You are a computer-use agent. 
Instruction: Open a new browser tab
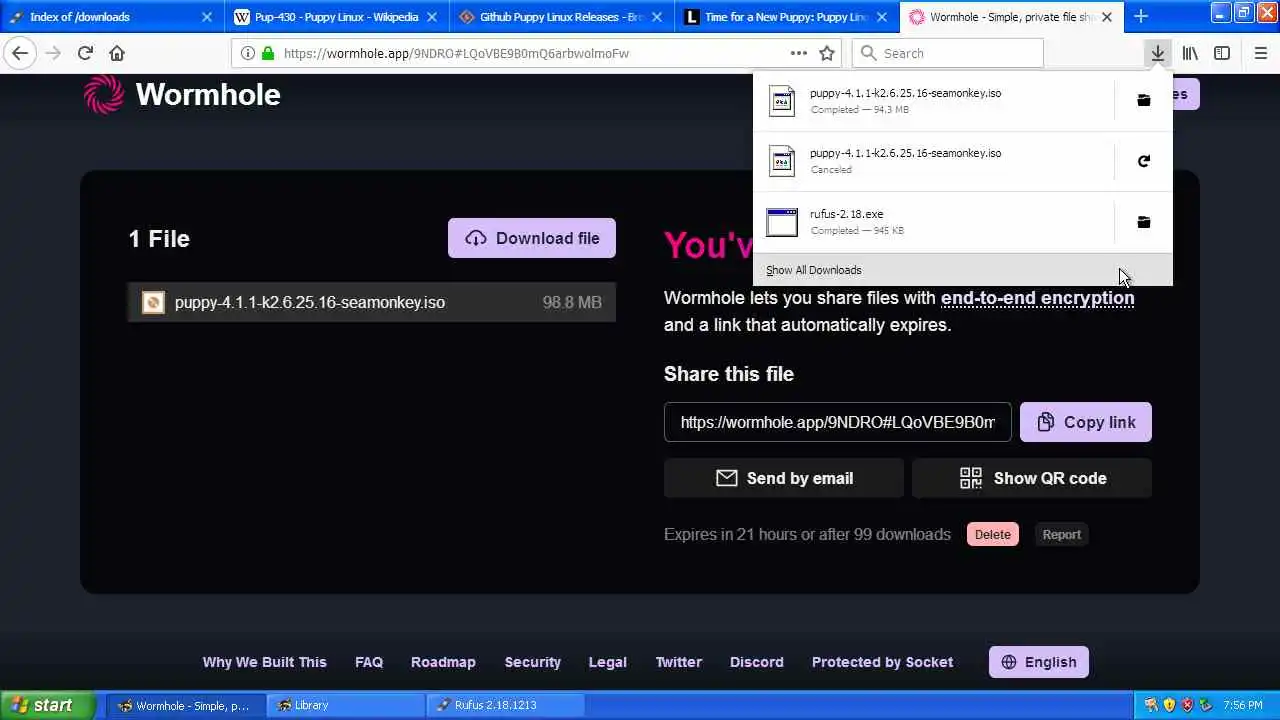[1141, 16]
